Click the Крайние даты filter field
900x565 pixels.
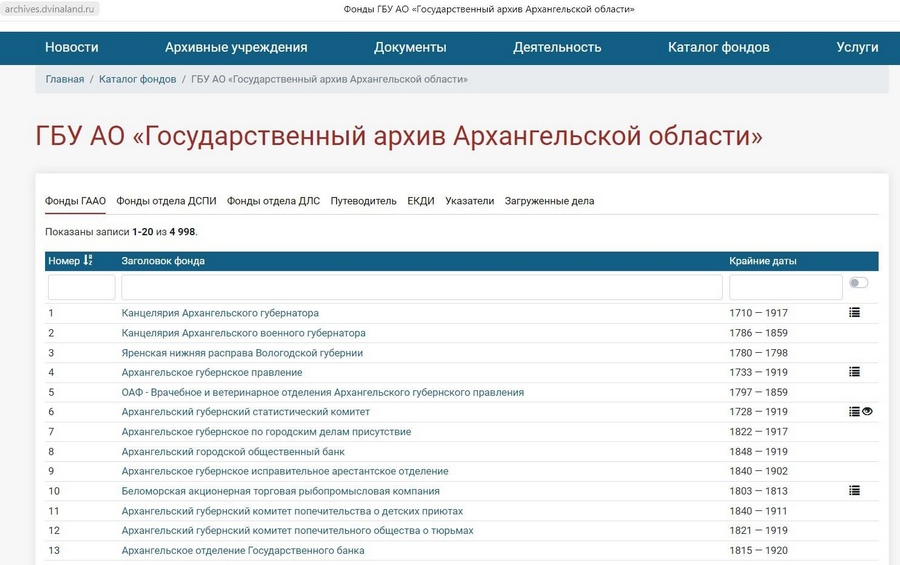click(x=786, y=287)
